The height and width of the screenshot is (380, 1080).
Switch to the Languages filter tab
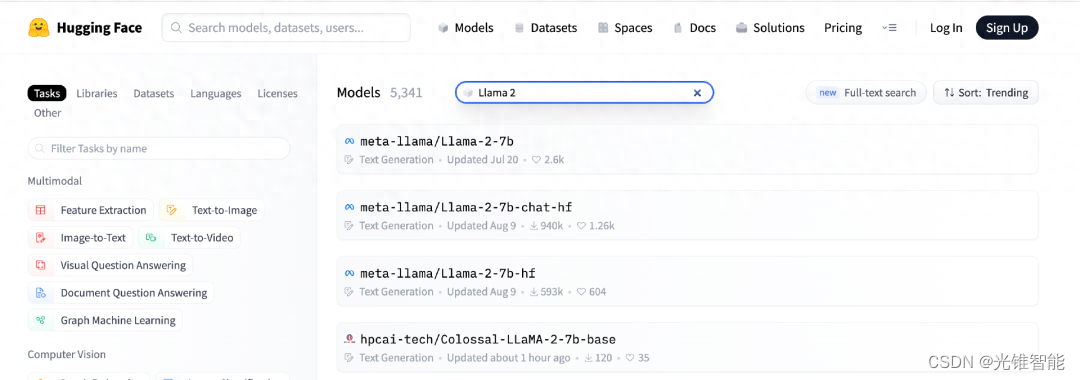pos(216,94)
